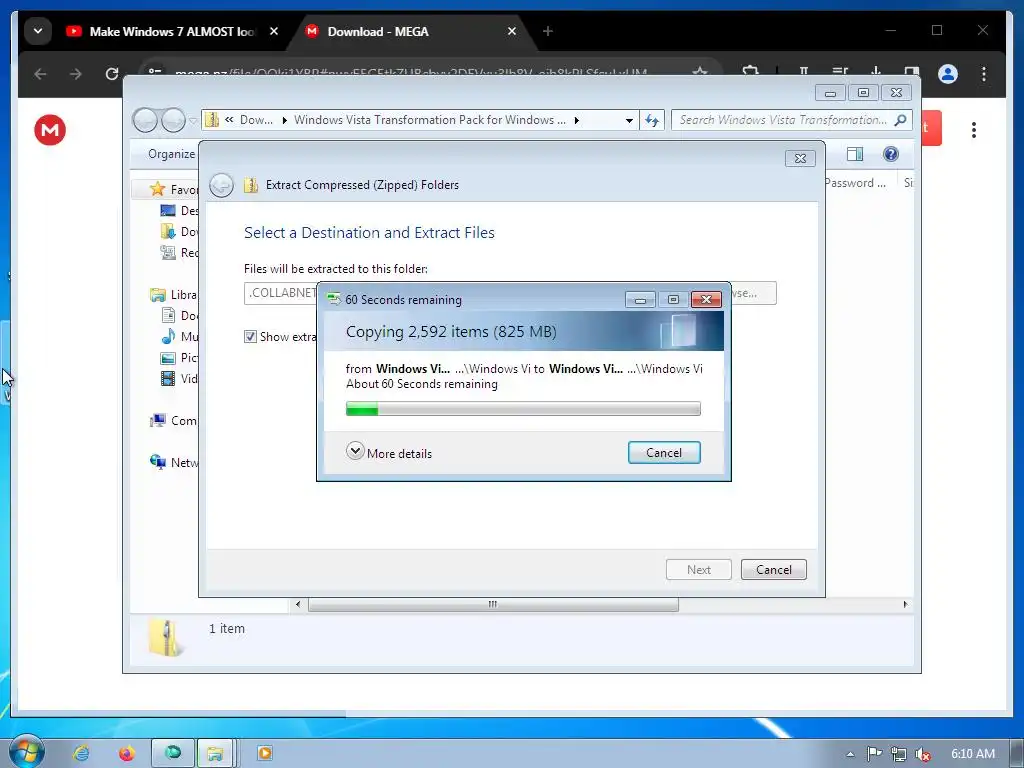Click the Explorer refresh button
The image size is (1024, 768).
point(652,120)
